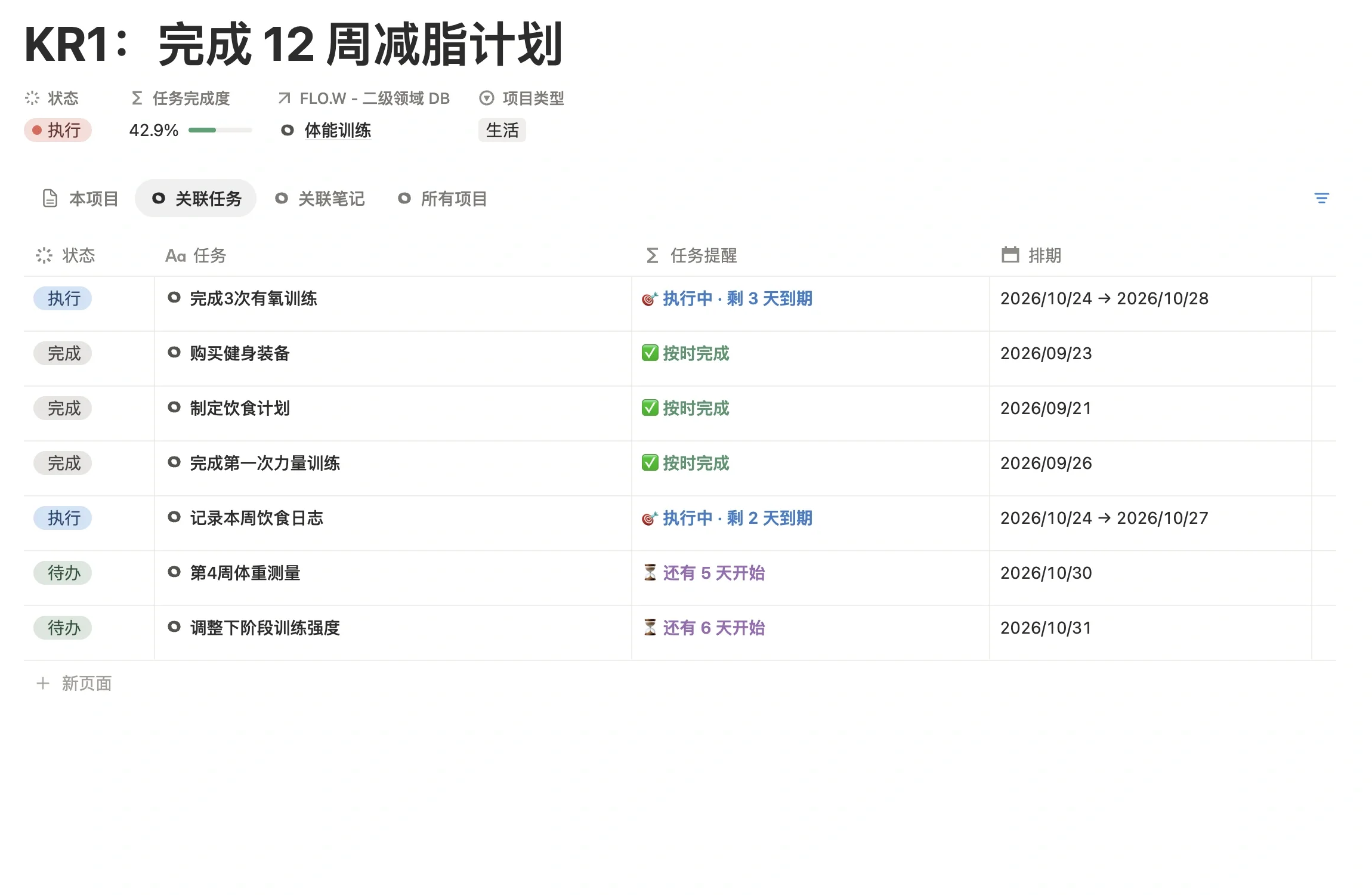Click the 项目类型 select icon

click(487, 98)
